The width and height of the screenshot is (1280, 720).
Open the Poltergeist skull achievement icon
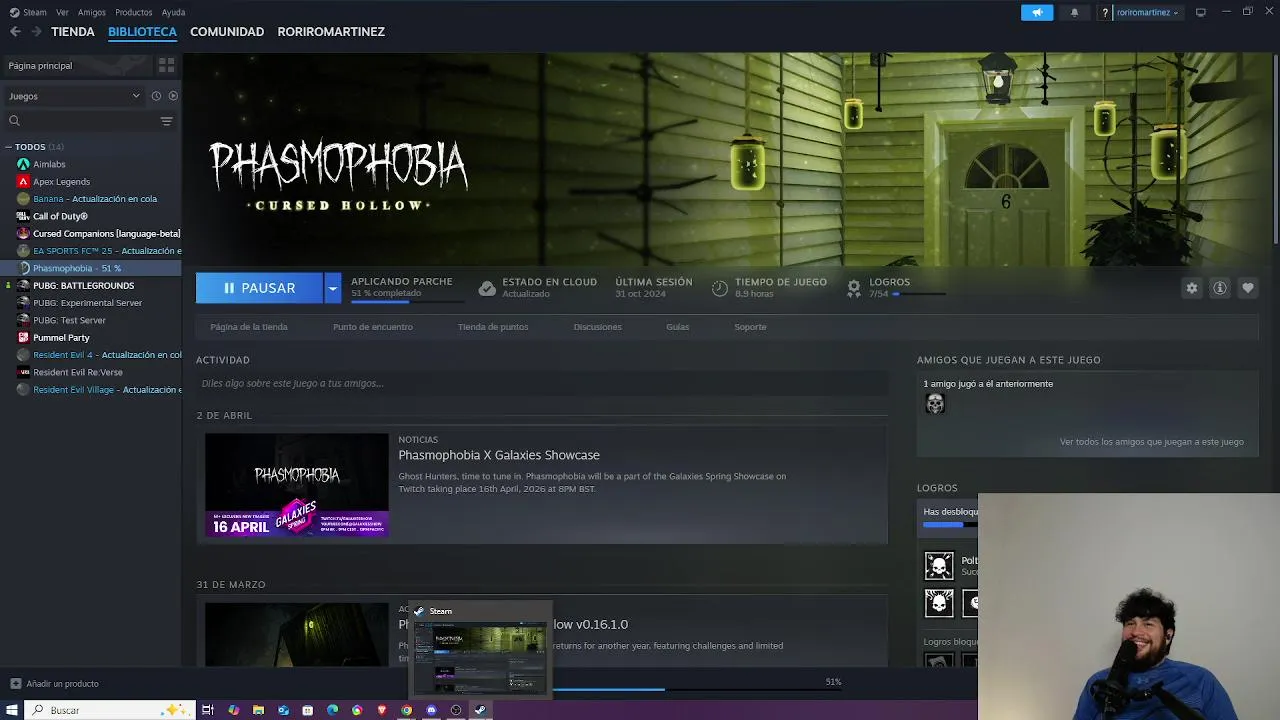[939, 566]
